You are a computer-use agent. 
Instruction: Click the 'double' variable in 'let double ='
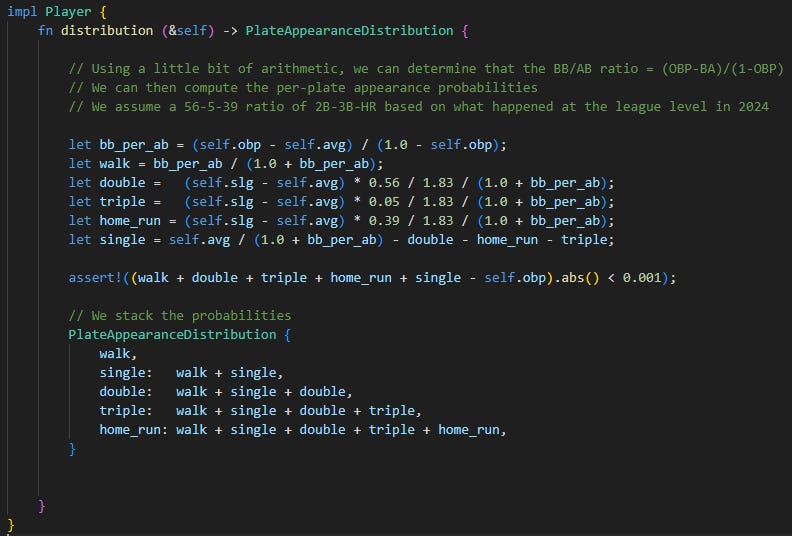tap(122, 183)
